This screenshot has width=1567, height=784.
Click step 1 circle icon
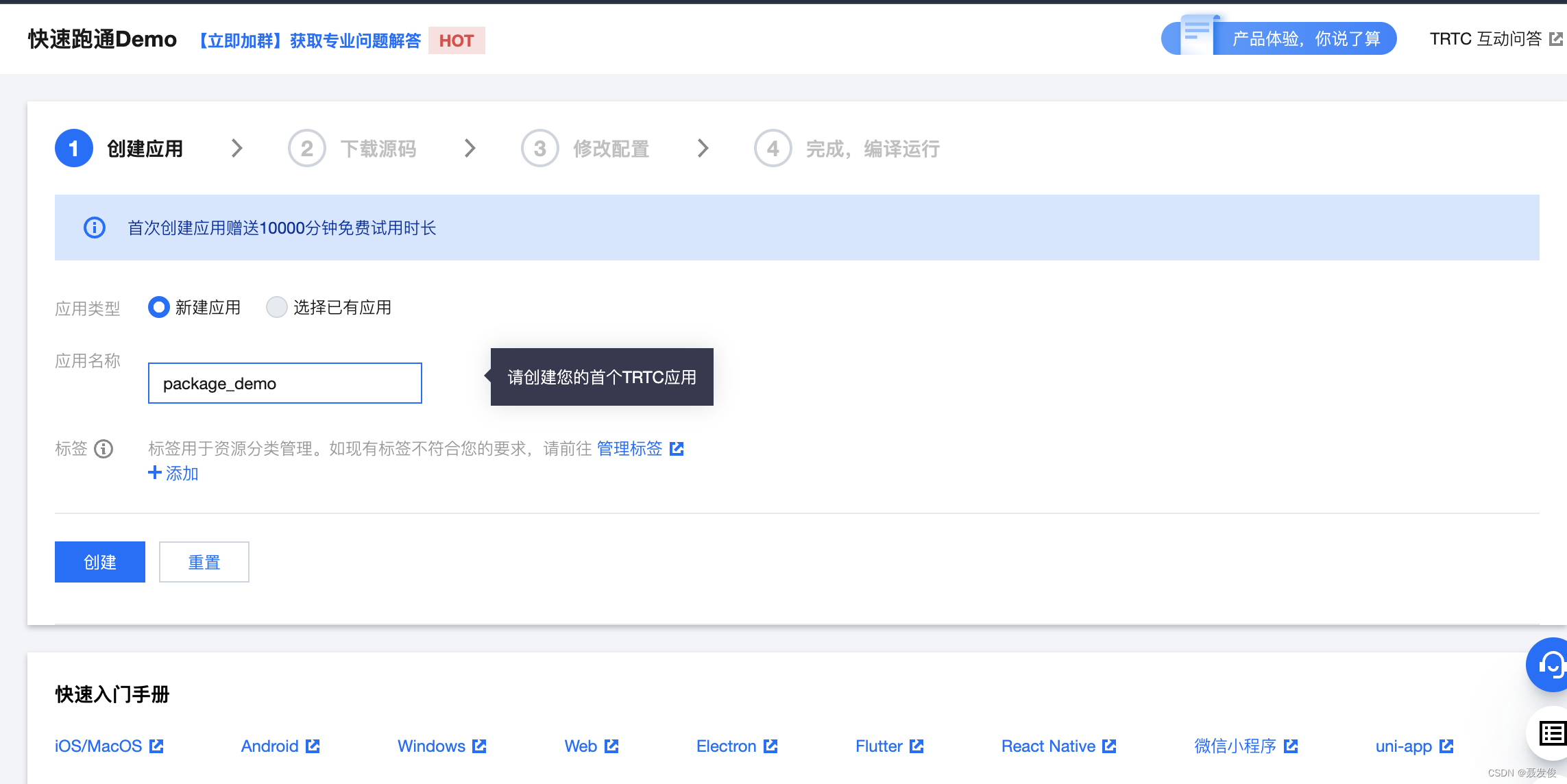pos(74,148)
